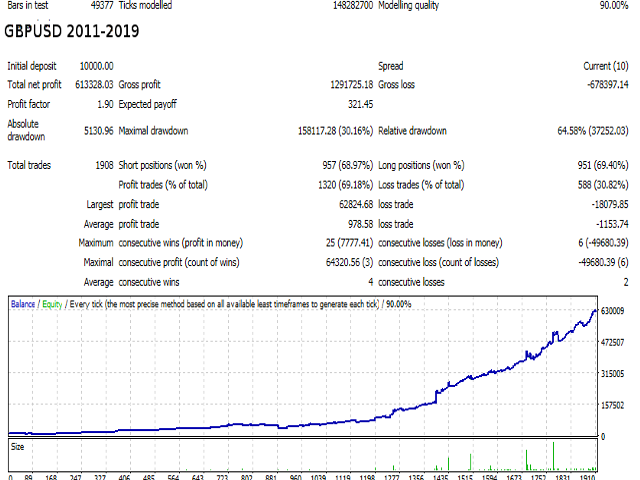Click Maximal drawdown value 158117.28 (30.16%)
Image resolution: width=640 pixels, height=480 pixels.
pos(335,131)
